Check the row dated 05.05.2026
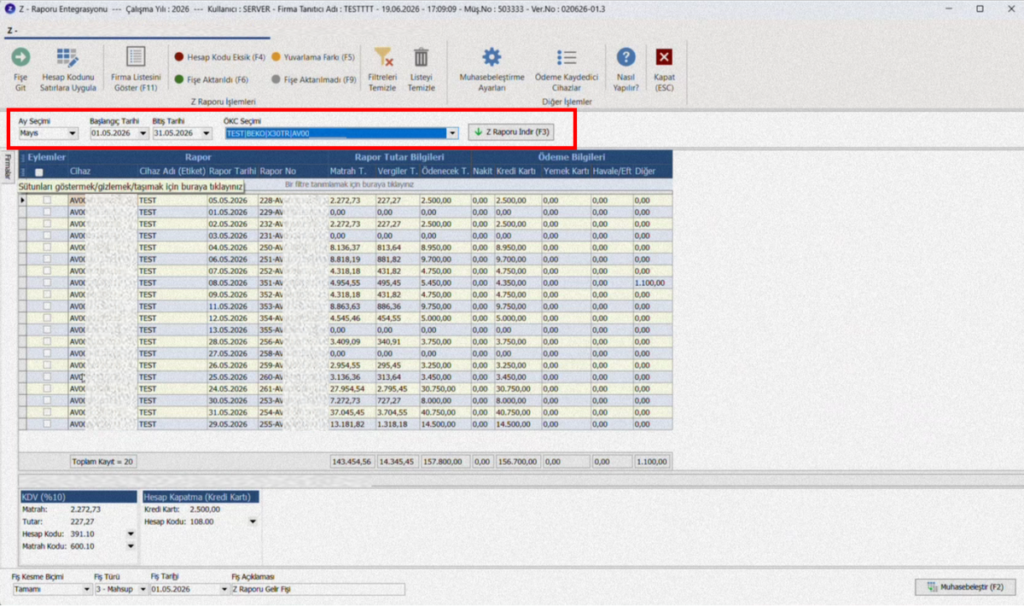This screenshot has height=606, width=1024. point(47,200)
